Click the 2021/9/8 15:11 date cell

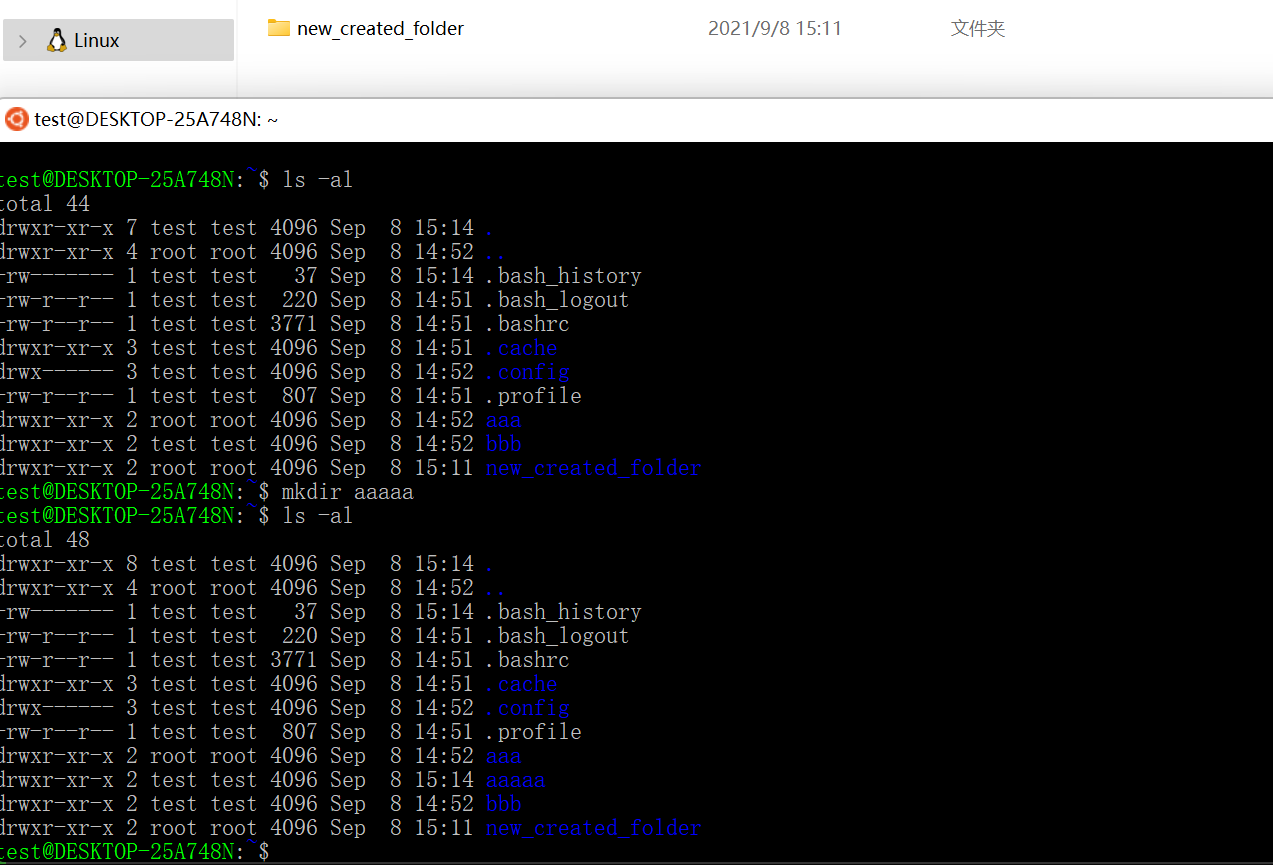[x=775, y=29]
